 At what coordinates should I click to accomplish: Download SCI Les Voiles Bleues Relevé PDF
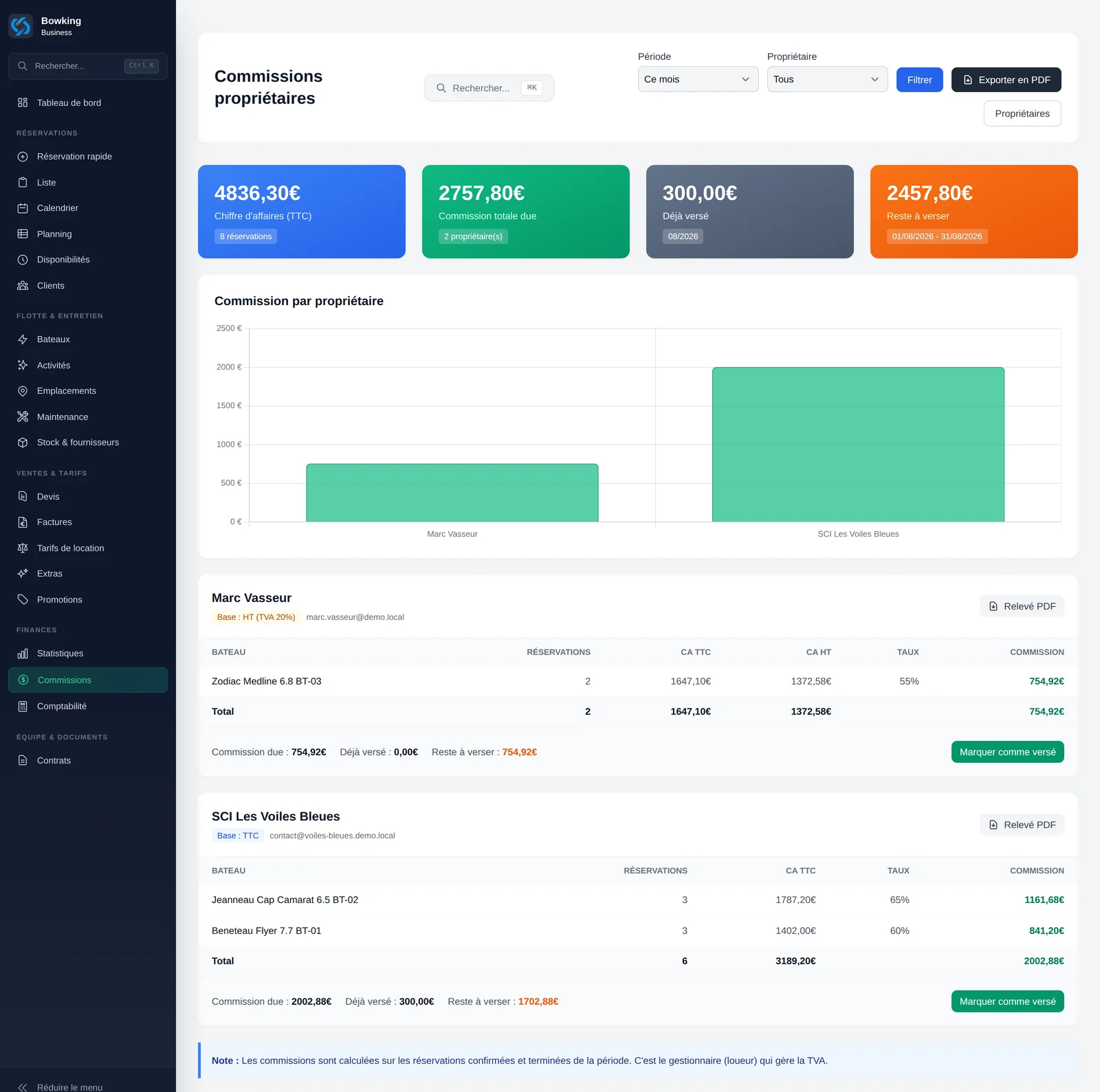pos(1022,825)
